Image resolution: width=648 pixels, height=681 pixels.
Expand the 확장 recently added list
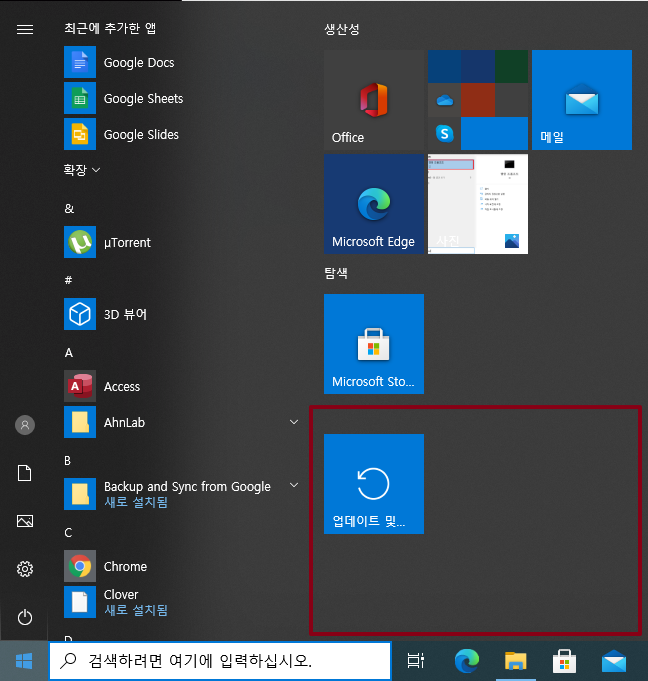point(82,169)
